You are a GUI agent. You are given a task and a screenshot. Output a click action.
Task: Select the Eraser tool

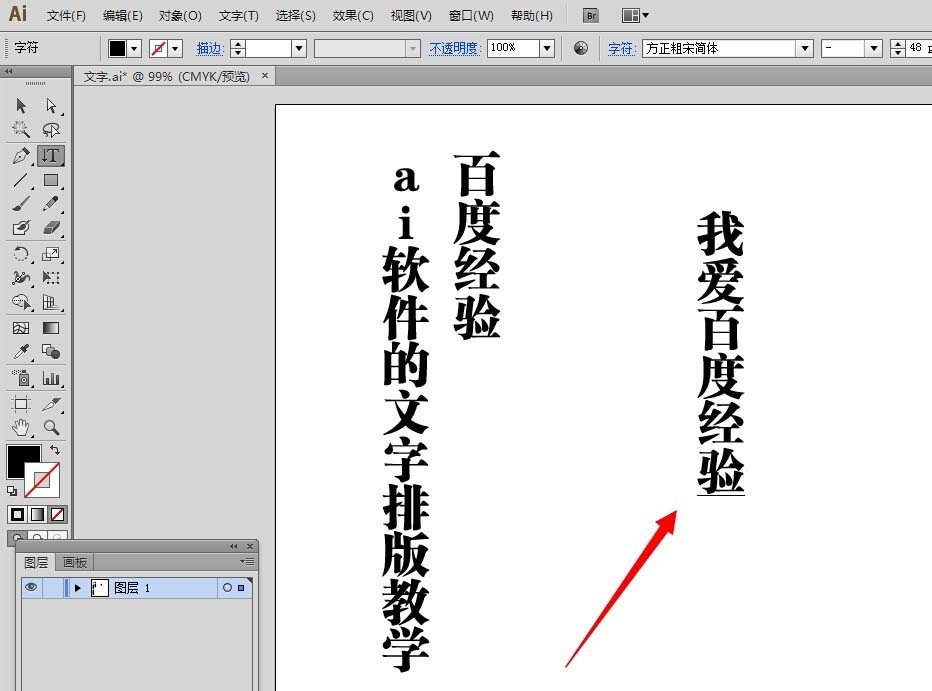pos(51,228)
